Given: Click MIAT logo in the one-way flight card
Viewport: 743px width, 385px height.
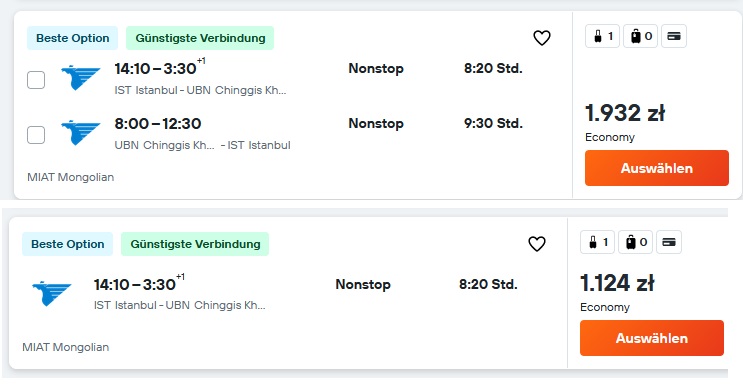Looking at the screenshot, I should point(52,293).
